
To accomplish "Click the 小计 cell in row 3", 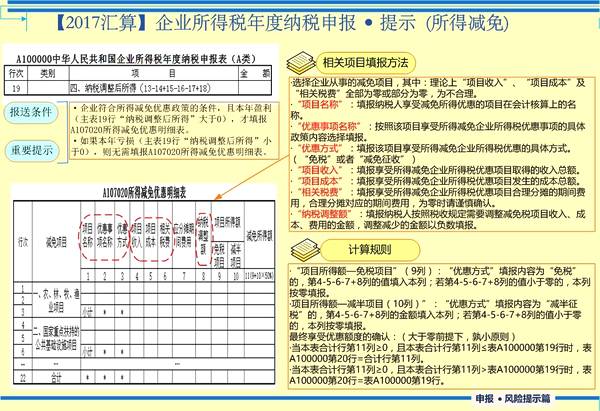I will pos(88,313).
